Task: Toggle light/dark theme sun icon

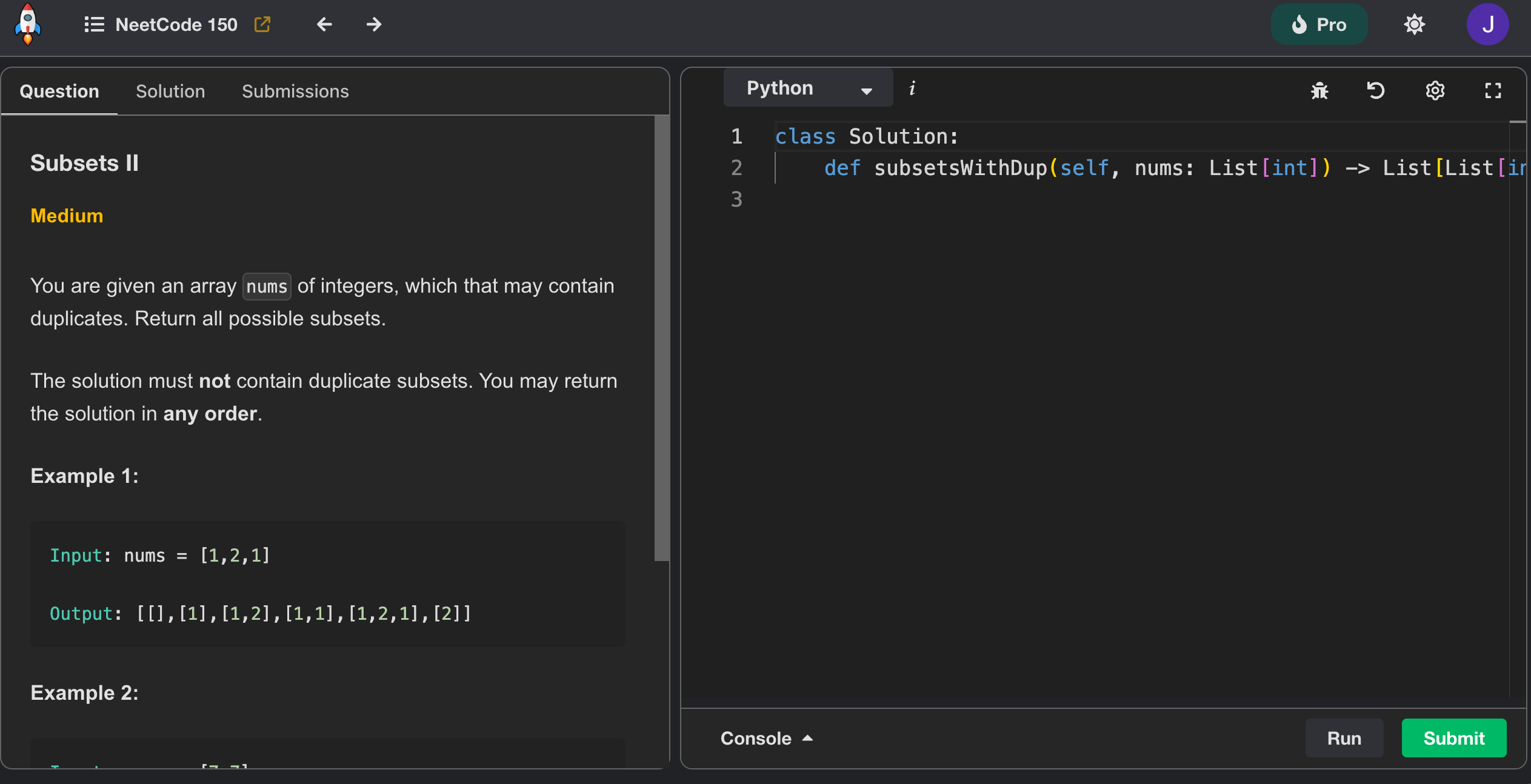Action: pyautogui.click(x=1415, y=24)
